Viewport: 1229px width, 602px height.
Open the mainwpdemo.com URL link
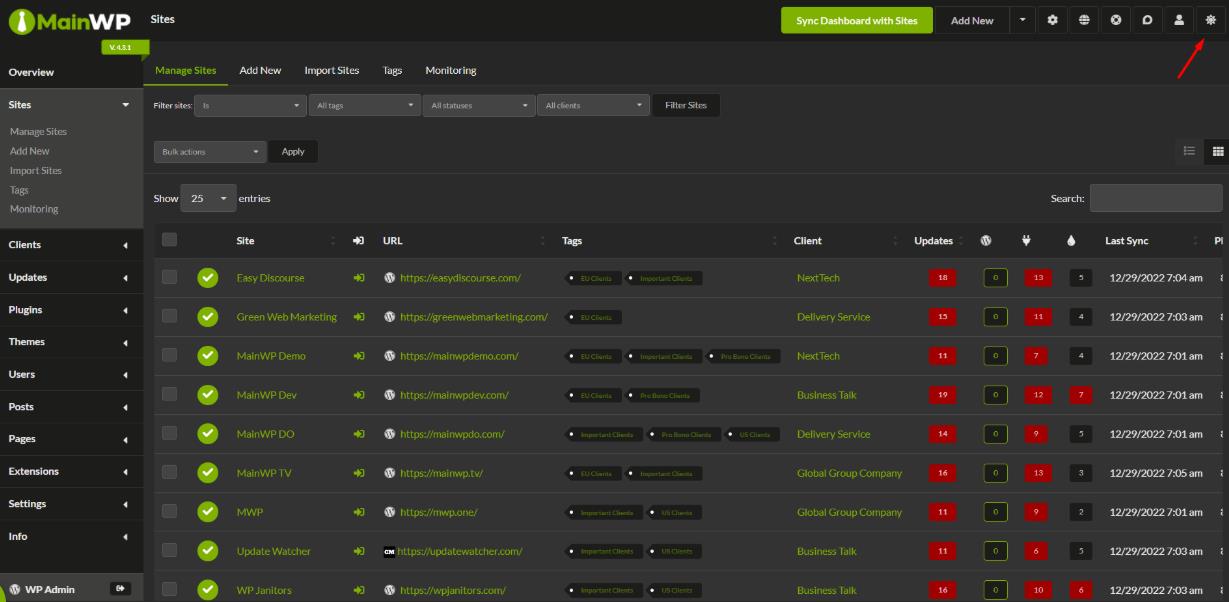coord(459,356)
